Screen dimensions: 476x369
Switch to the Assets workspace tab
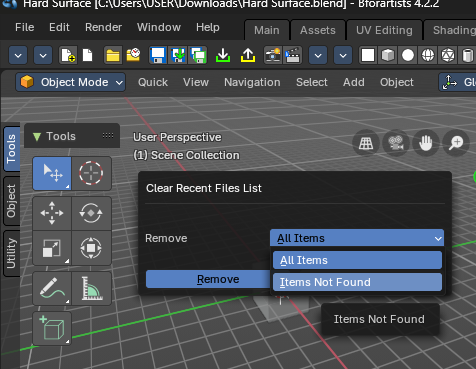(x=318, y=30)
